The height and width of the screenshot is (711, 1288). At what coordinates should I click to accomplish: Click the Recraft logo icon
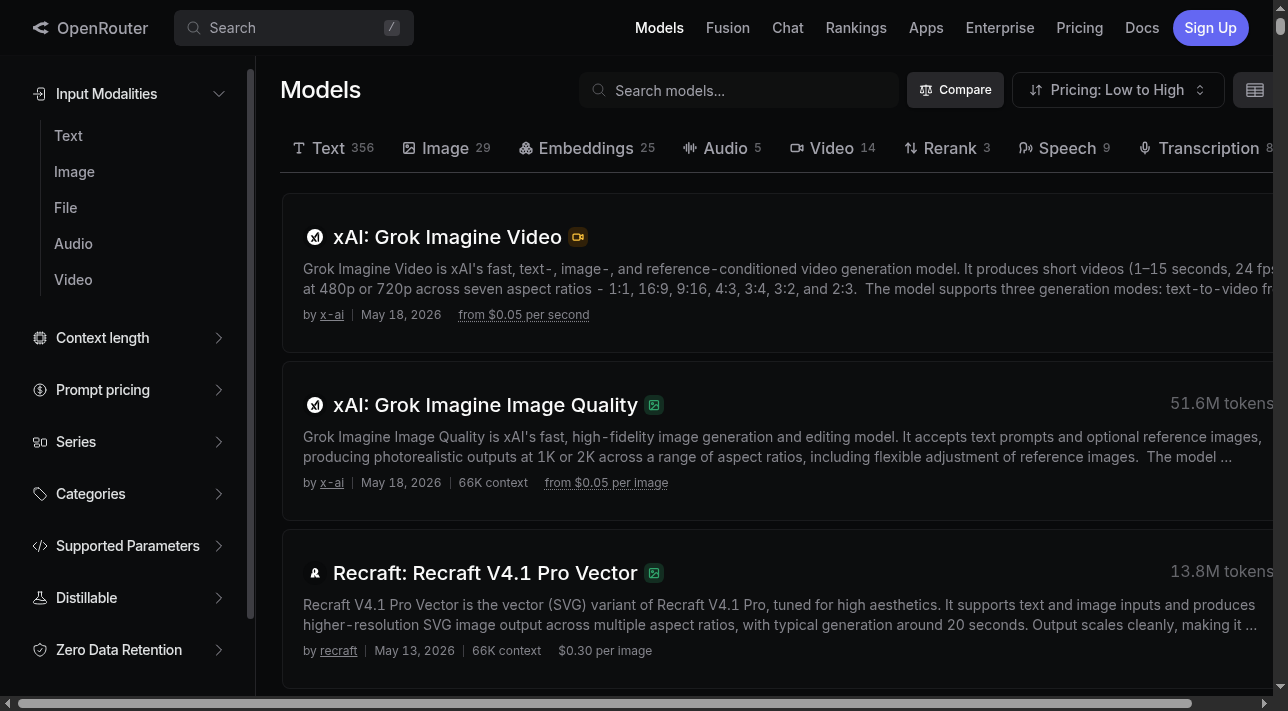click(315, 573)
